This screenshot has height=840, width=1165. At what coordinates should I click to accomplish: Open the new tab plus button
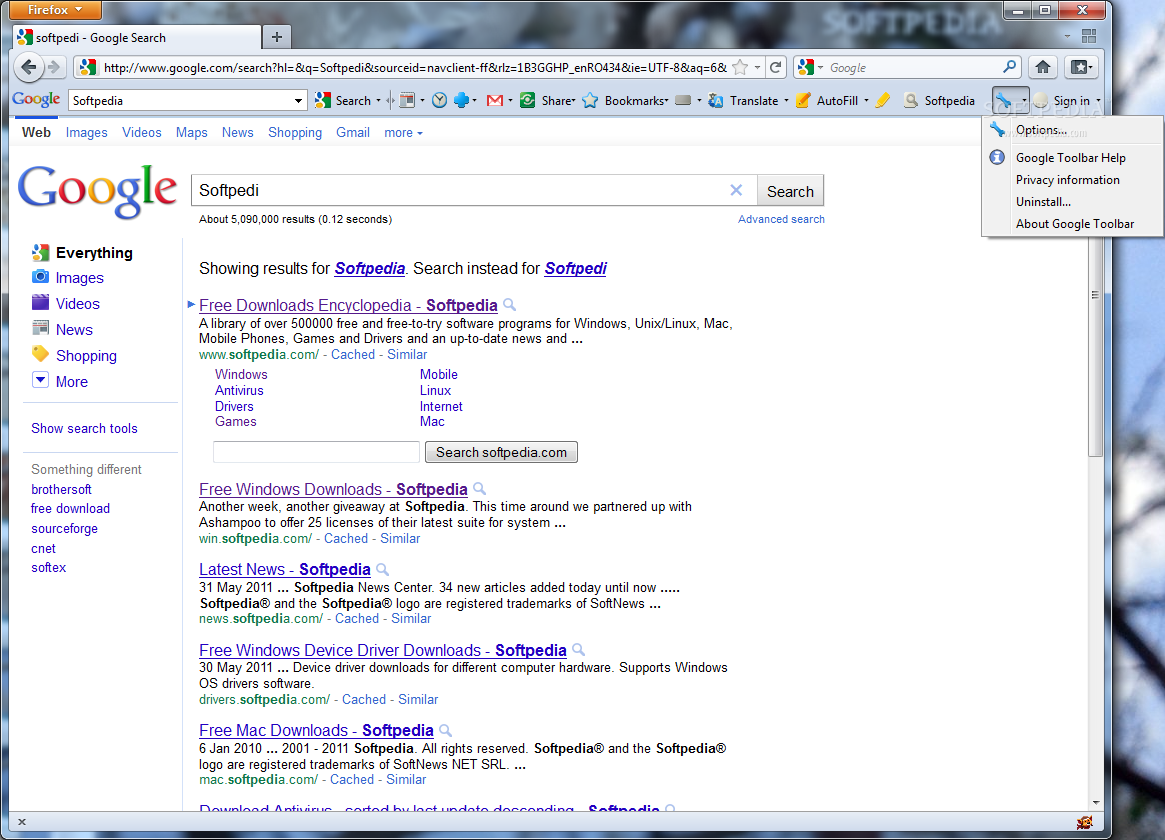click(276, 37)
